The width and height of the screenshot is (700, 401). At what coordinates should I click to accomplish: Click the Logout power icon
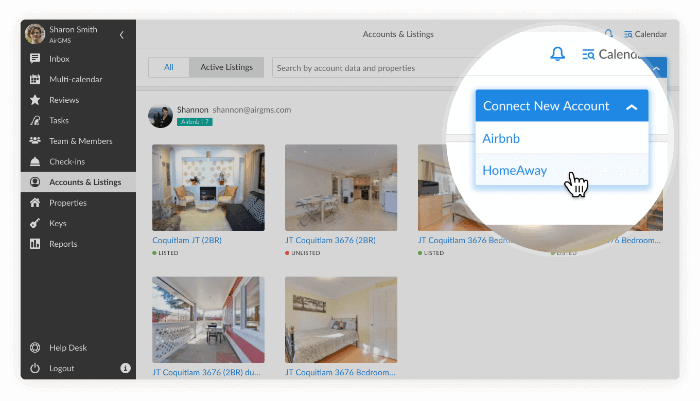click(x=35, y=368)
